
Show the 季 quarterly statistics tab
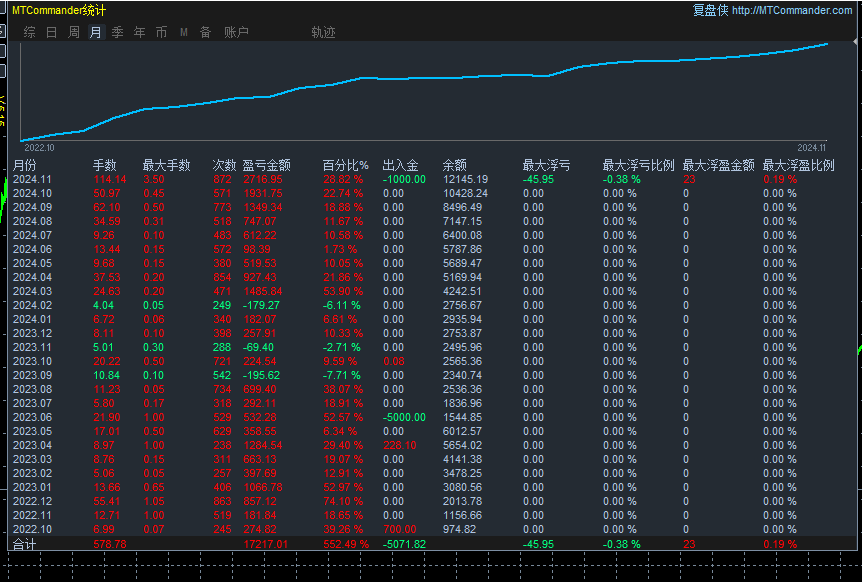(x=118, y=32)
